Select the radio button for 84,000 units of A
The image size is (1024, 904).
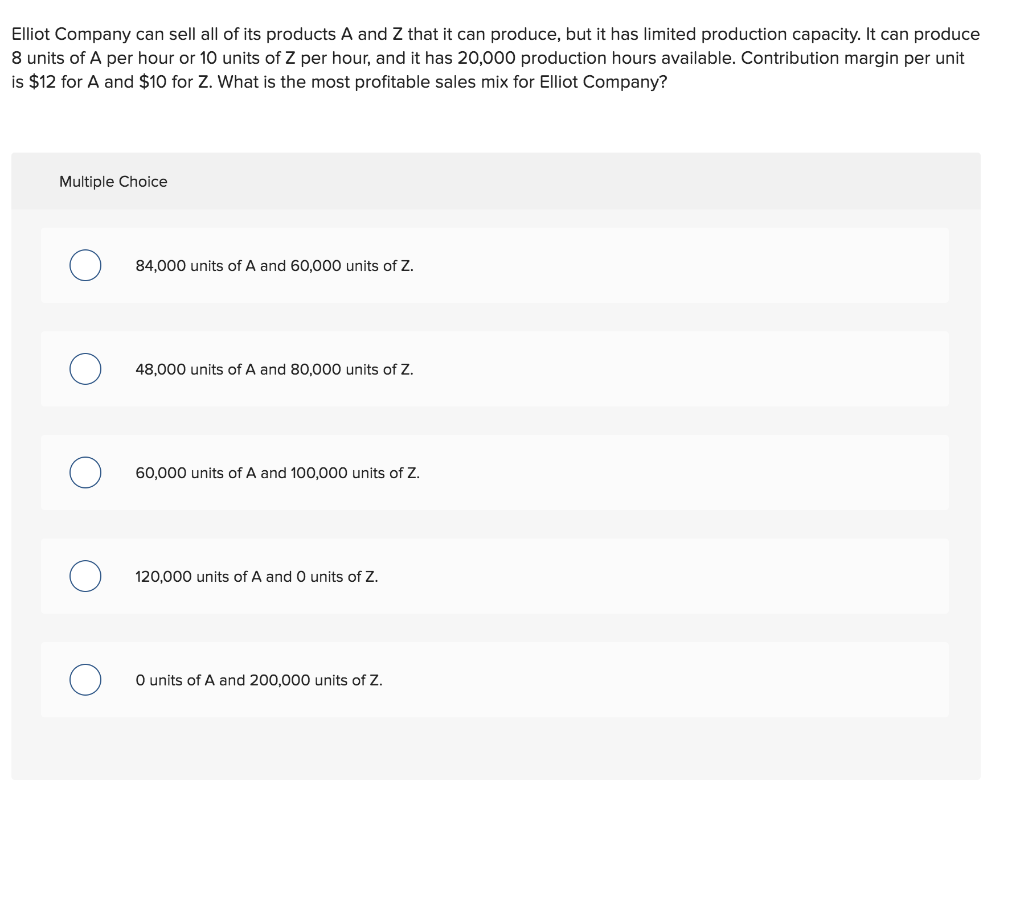pyautogui.click(x=85, y=266)
